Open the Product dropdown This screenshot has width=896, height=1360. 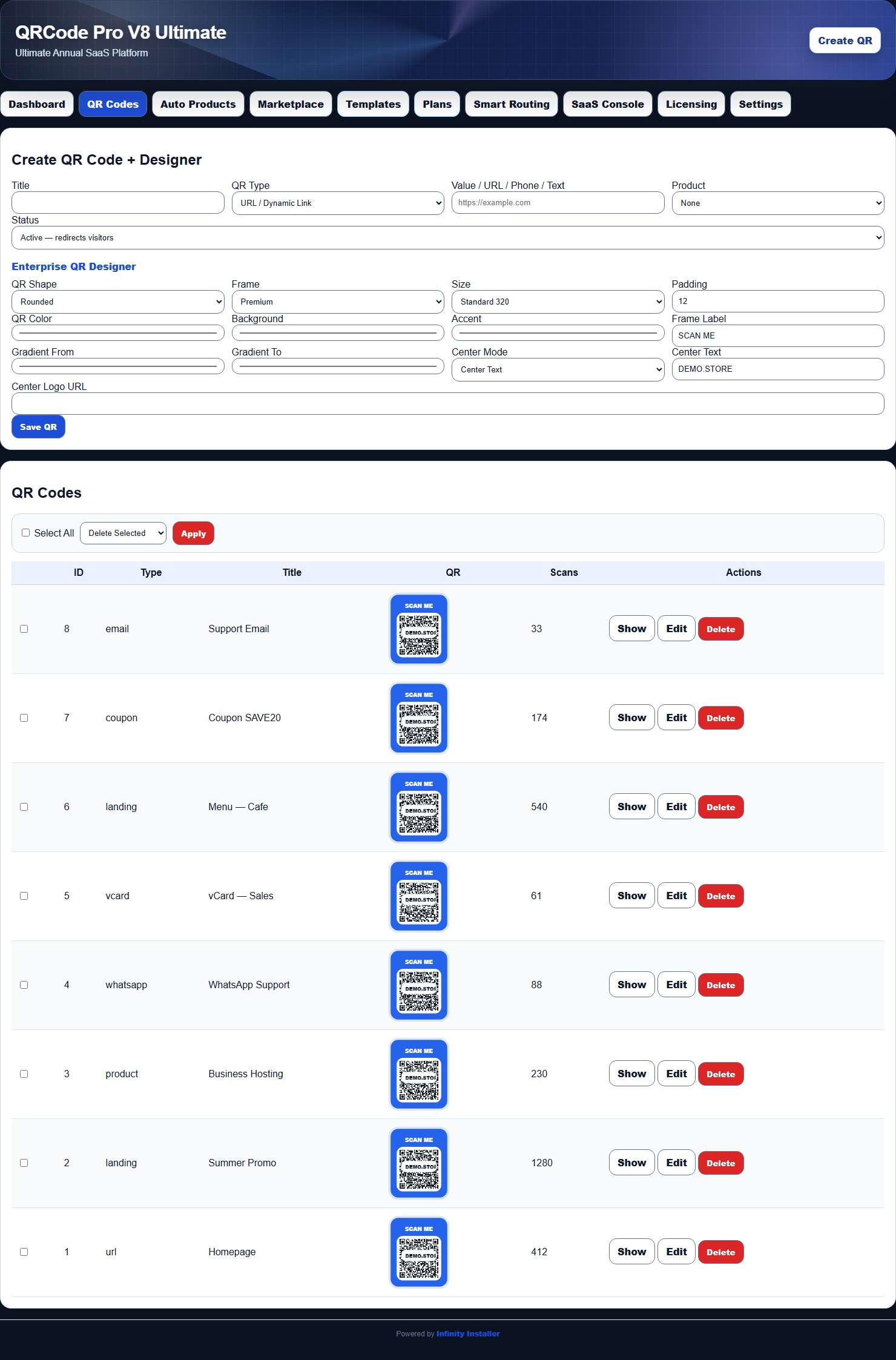pos(778,203)
